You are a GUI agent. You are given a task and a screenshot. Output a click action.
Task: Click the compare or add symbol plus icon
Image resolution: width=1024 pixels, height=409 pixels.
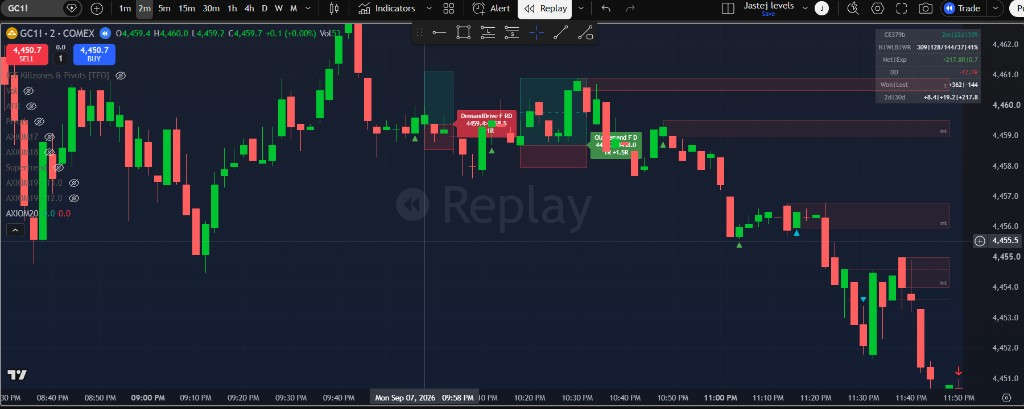click(97, 8)
